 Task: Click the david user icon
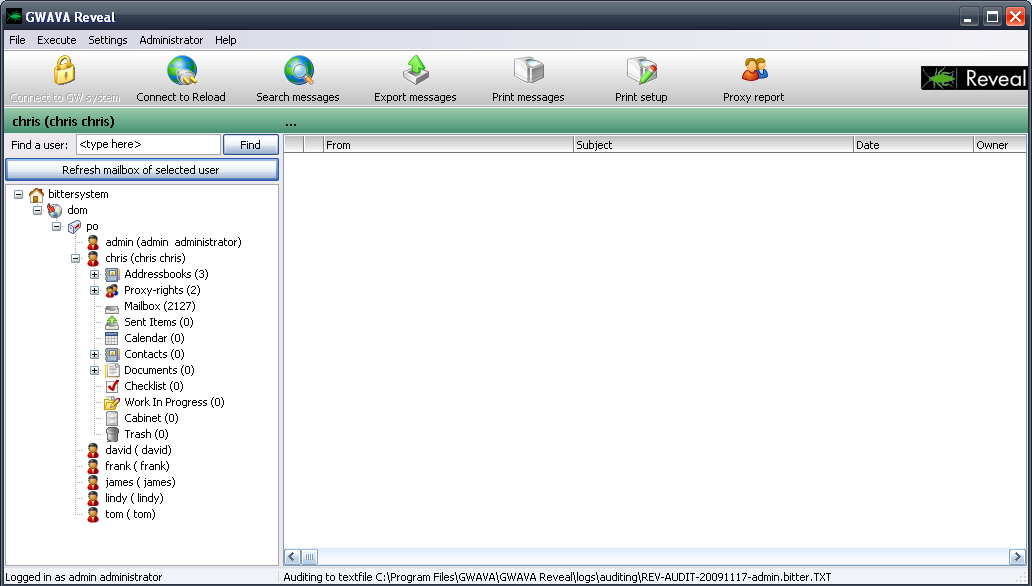click(93, 450)
